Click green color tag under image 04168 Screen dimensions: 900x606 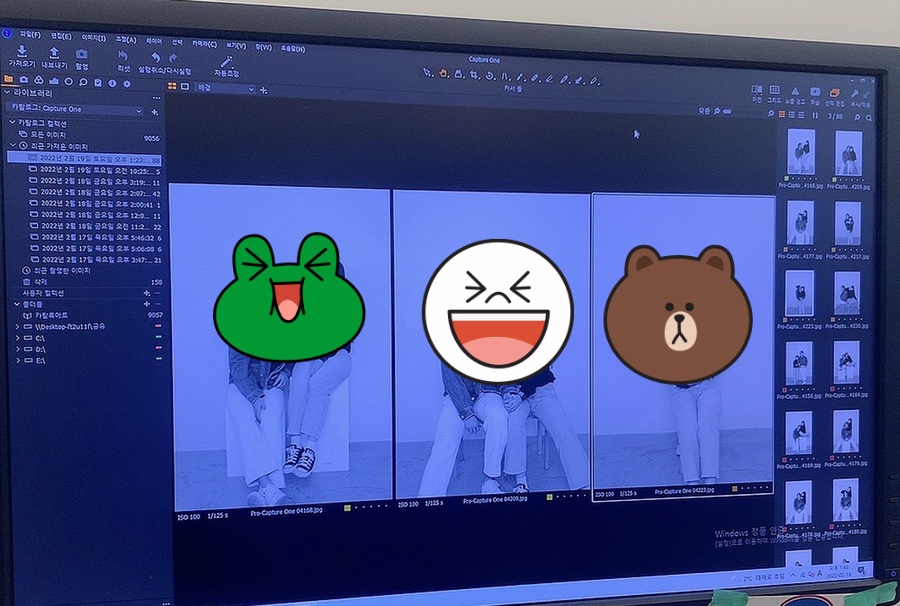(x=347, y=508)
